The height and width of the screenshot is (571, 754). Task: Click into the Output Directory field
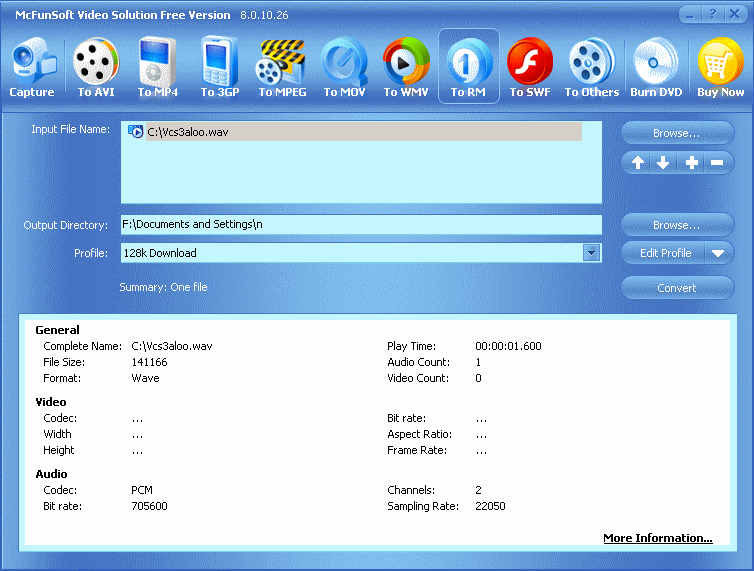(x=361, y=225)
